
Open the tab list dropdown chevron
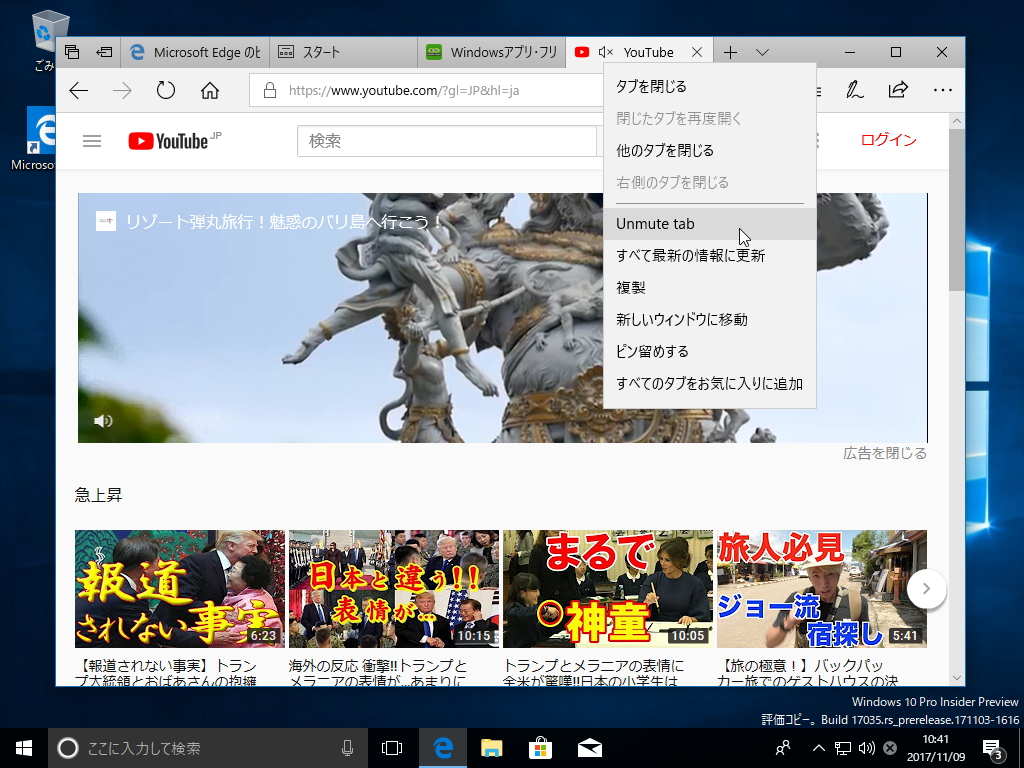pos(763,51)
